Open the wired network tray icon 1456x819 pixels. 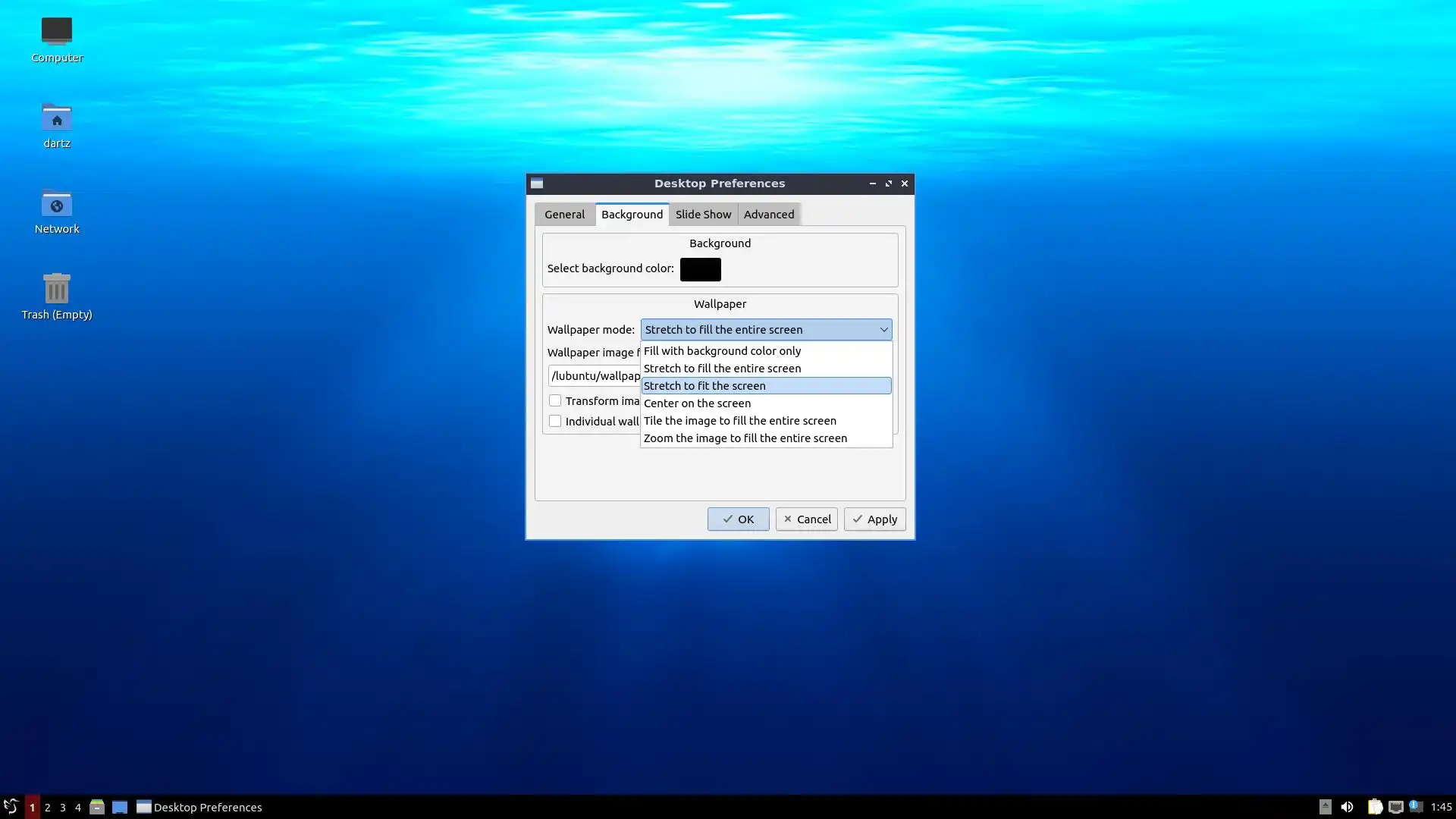tap(1395, 807)
